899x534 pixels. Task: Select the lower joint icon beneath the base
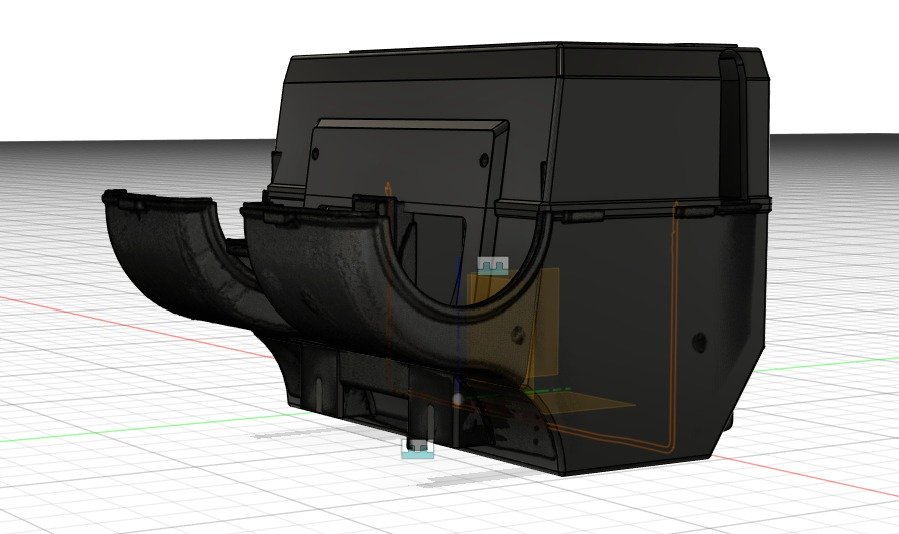(418, 448)
